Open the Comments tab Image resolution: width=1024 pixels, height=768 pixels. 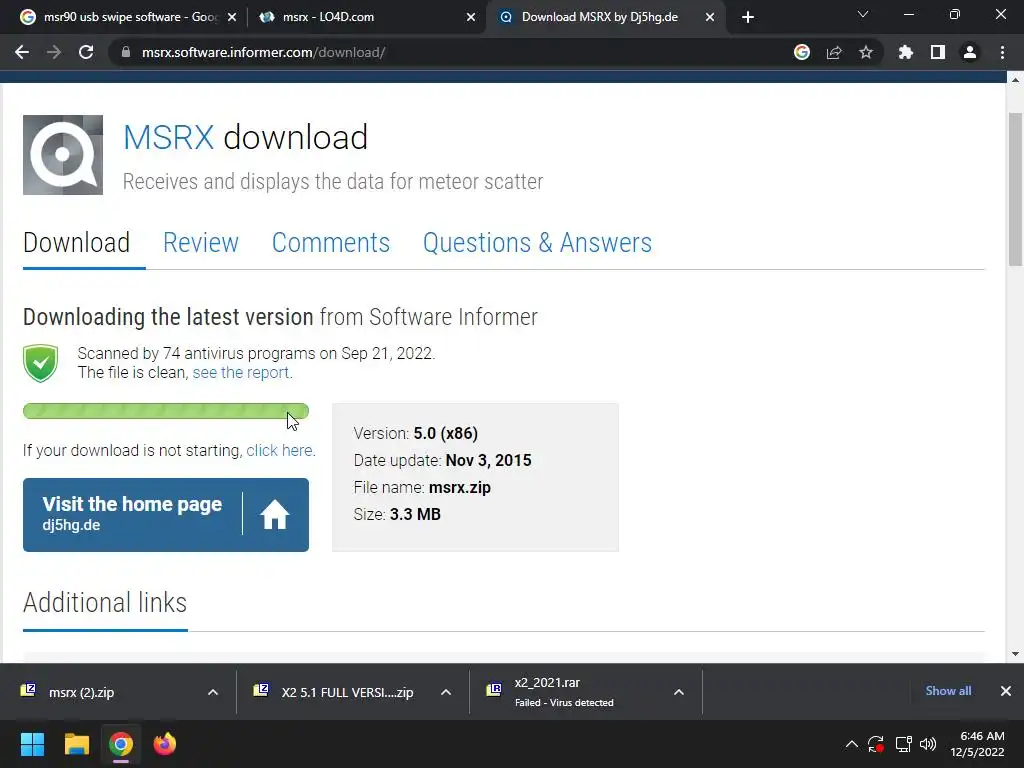[x=331, y=243]
